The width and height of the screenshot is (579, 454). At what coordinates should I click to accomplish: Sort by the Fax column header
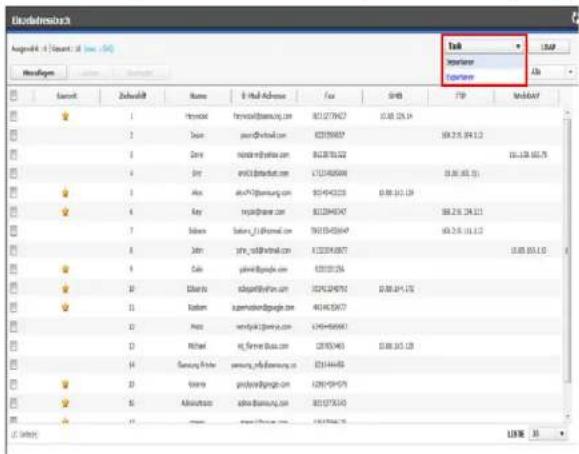point(329,96)
